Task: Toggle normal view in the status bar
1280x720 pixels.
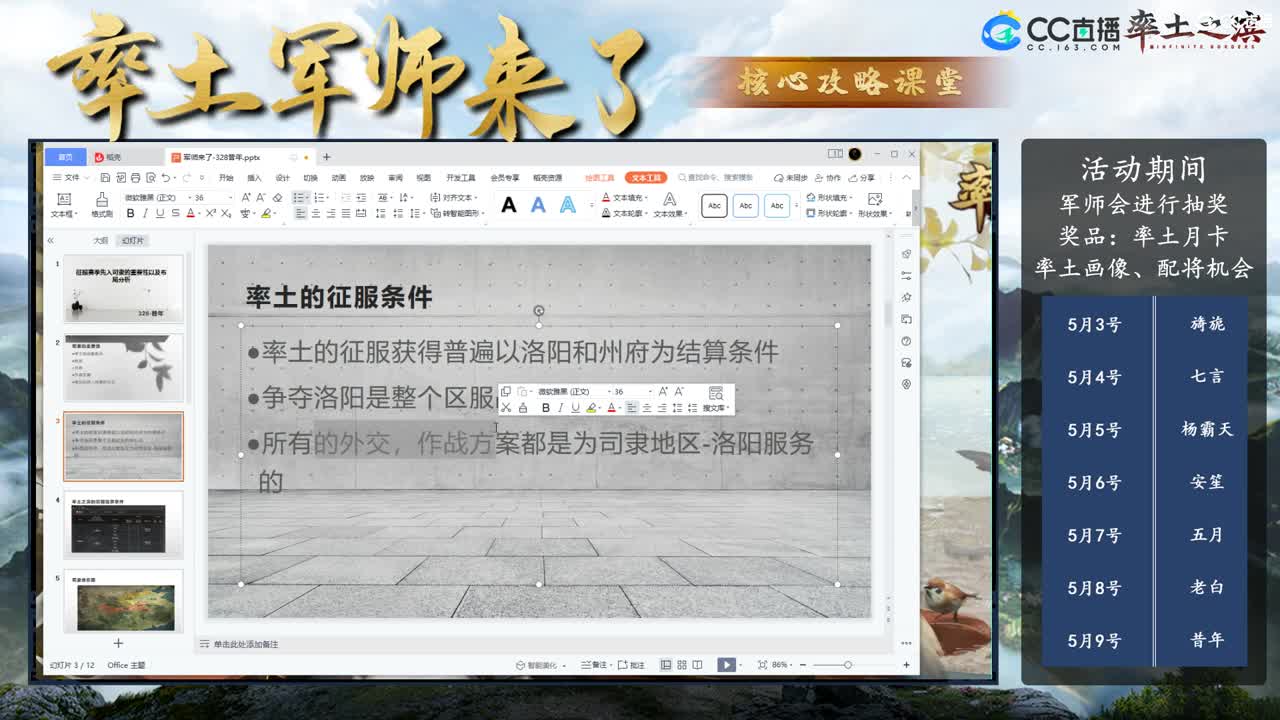Action: tap(666, 665)
